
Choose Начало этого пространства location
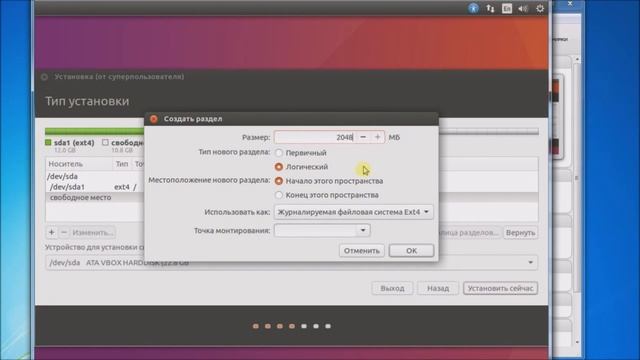pyautogui.click(x=329, y=181)
